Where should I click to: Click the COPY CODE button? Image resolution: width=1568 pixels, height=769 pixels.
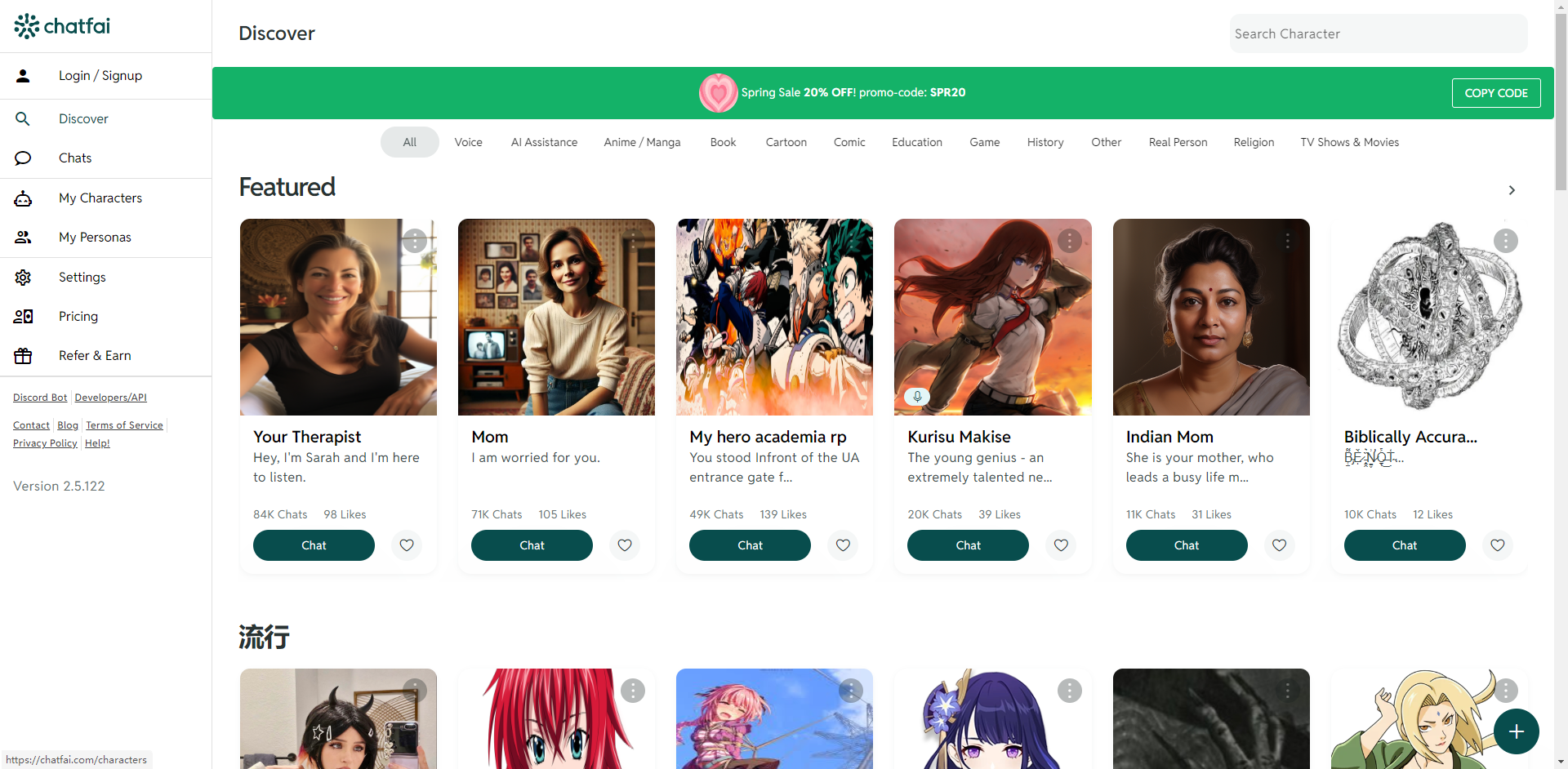pyautogui.click(x=1496, y=93)
